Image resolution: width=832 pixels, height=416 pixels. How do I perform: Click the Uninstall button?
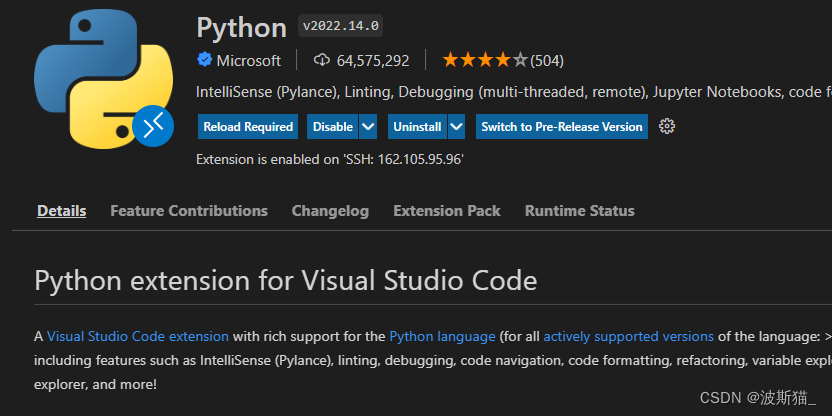coord(417,127)
